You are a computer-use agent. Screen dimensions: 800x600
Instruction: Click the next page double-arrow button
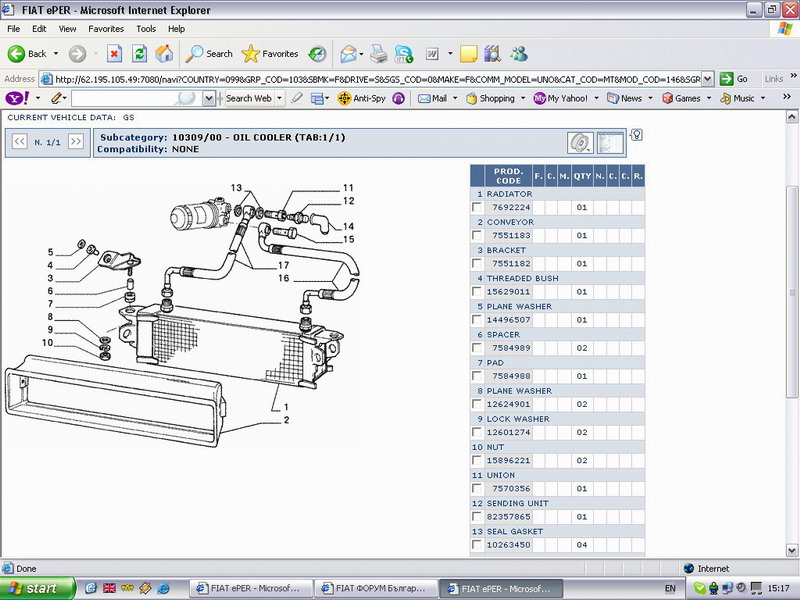pos(78,143)
